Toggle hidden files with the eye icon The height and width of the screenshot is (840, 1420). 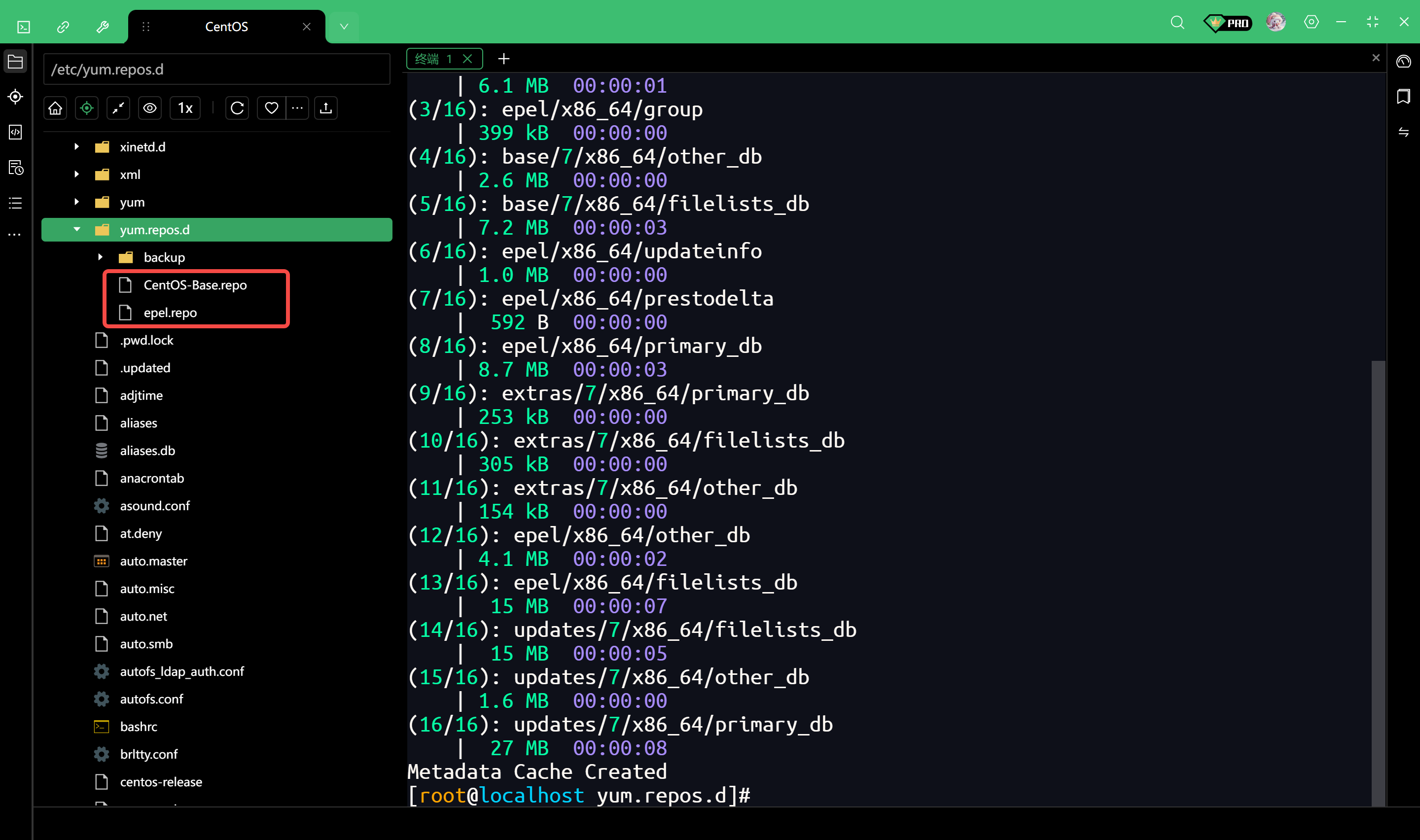click(150, 108)
